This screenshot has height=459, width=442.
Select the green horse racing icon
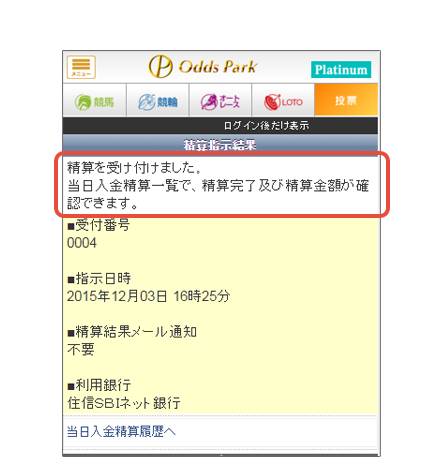(83, 102)
